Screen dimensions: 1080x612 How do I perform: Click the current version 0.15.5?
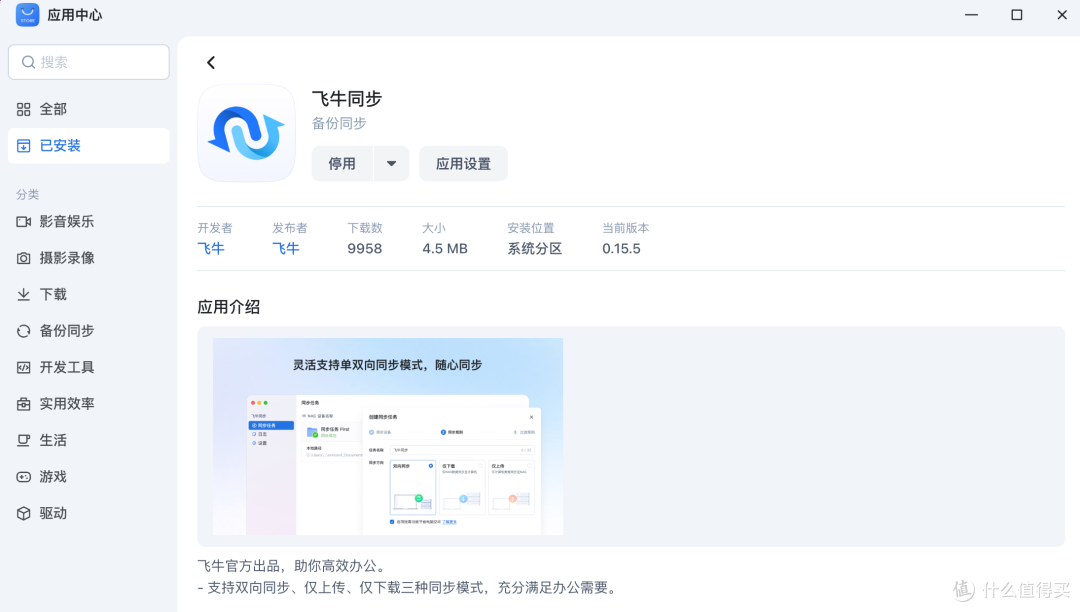tap(621, 249)
